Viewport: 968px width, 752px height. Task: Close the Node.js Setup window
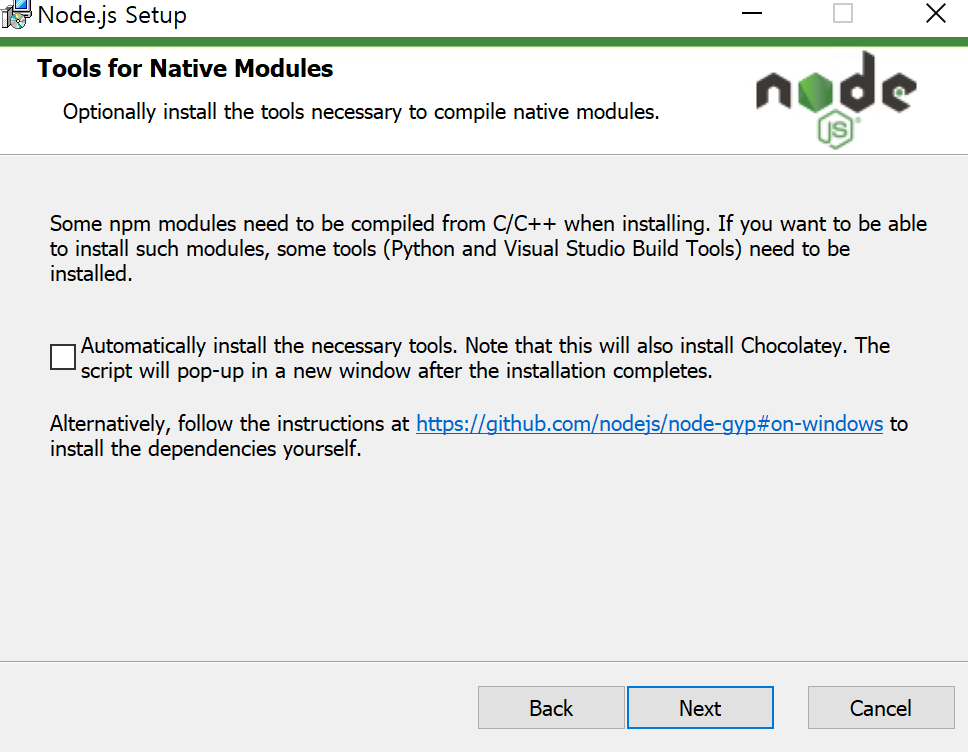click(x=936, y=13)
